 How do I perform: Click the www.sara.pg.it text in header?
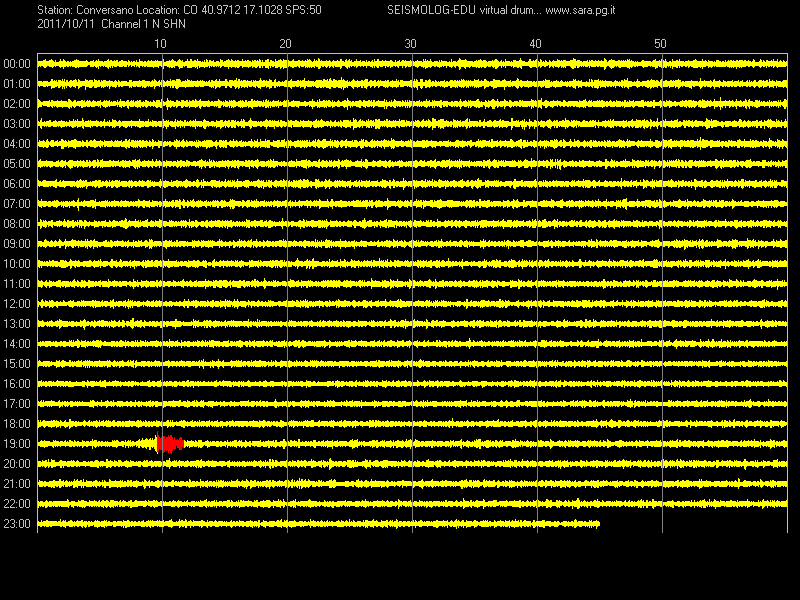tap(580, 10)
